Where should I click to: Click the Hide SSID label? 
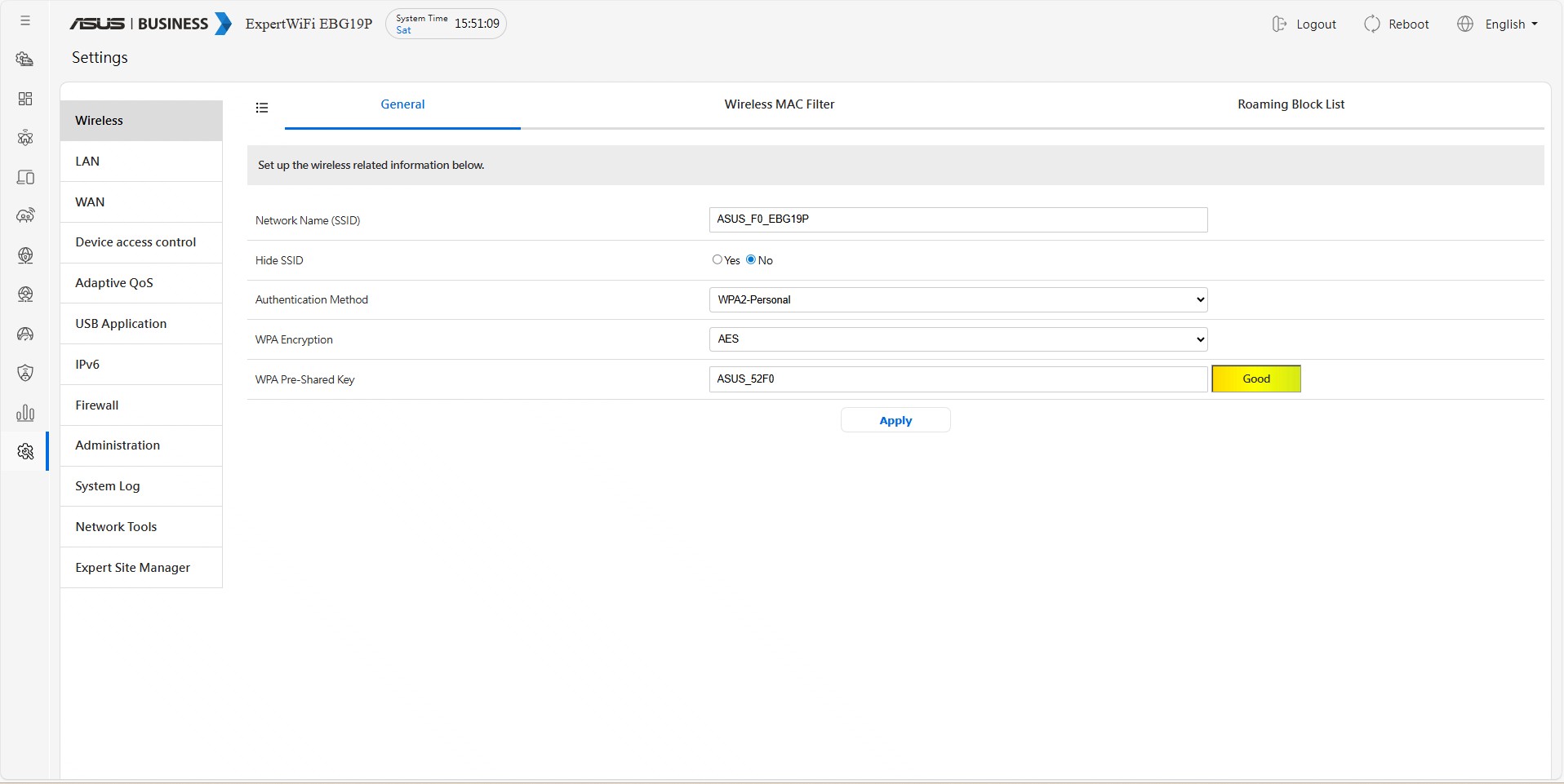(x=279, y=260)
